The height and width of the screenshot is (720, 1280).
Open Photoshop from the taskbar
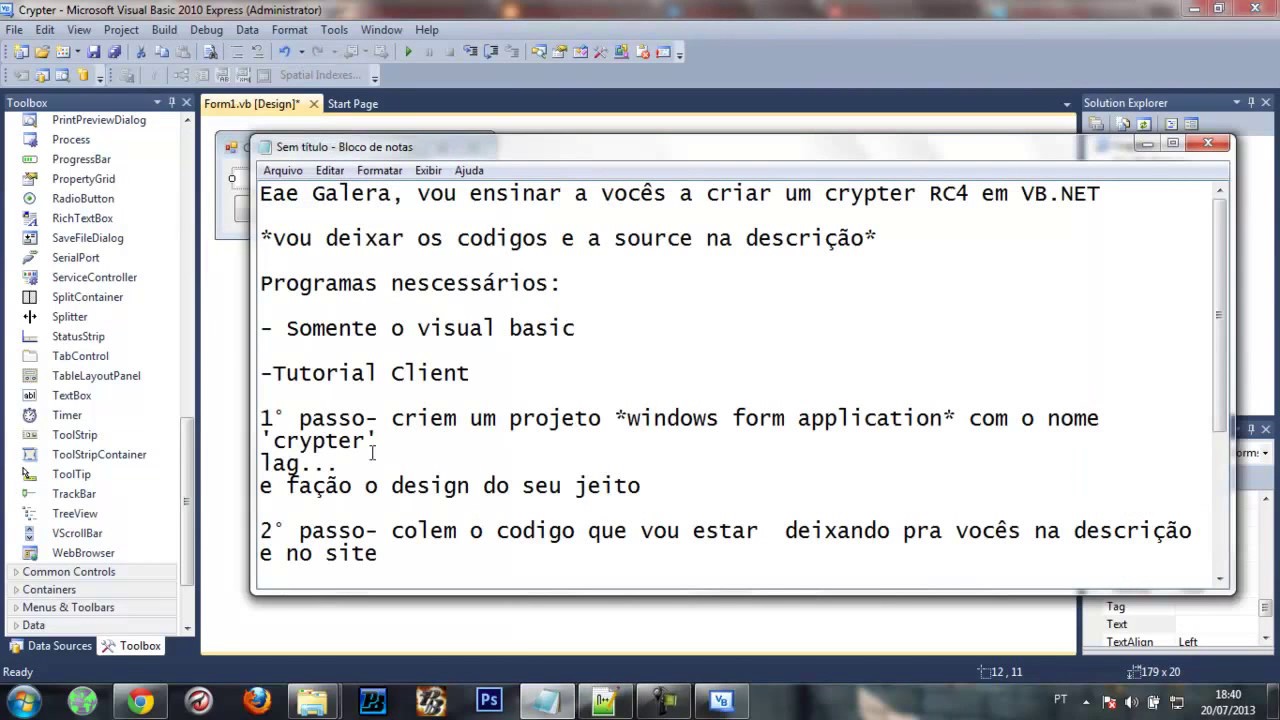(x=489, y=701)
